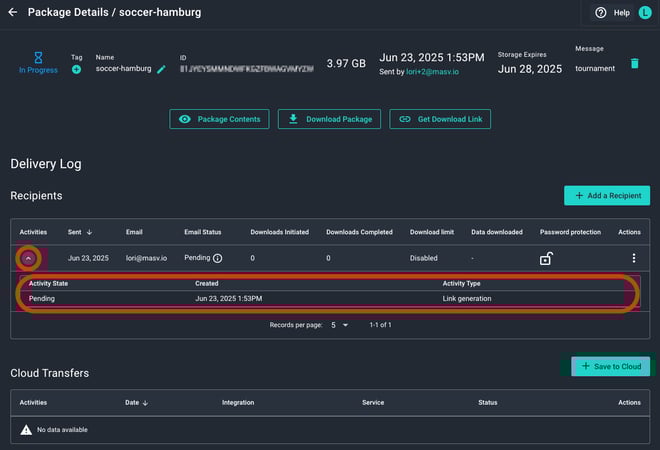The width and height of the screenshot is (660, 450).
Task: Click the Jun 23, 2025 1:53PM created cell
Action: [x=229, y=298]
